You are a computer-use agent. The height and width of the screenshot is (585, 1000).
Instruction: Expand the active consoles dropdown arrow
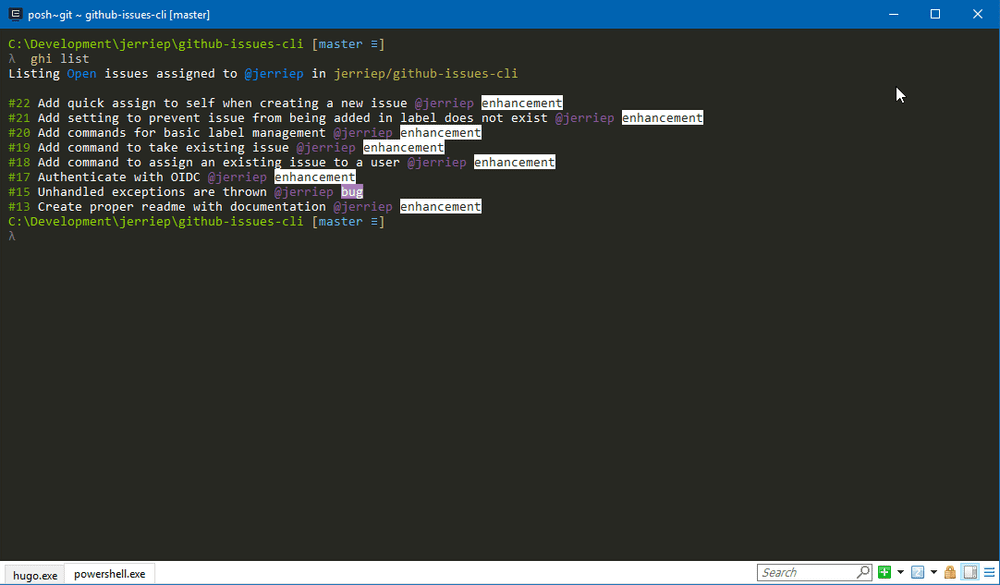(x=934, y=572)
